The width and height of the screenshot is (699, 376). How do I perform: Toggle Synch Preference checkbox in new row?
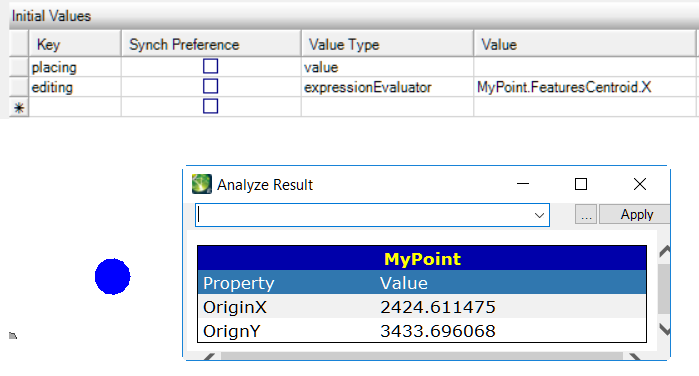210,107
